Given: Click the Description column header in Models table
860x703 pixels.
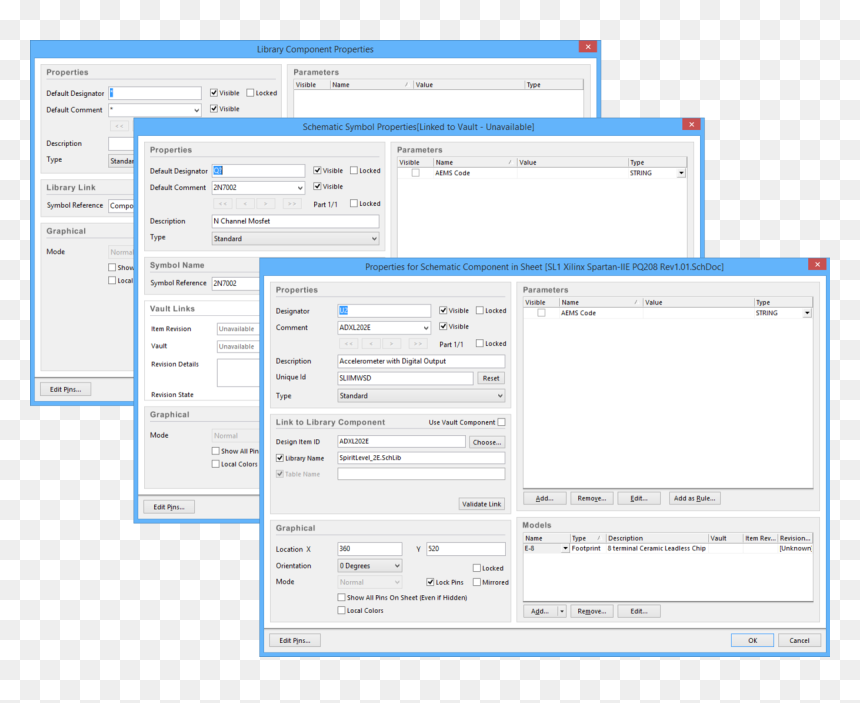Looking at the screenshot, I should pyautogui.click(x=657, y=538).
